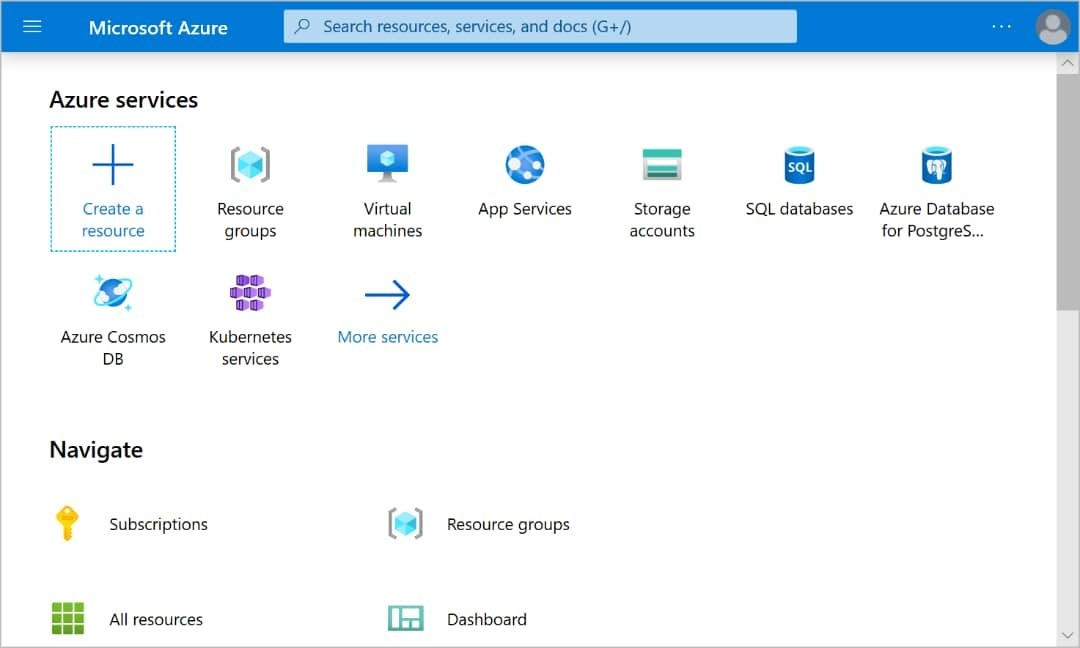Go to Subscriptions under Navigate
This screenshot has width=1080, height=648.
click(158, 524)
